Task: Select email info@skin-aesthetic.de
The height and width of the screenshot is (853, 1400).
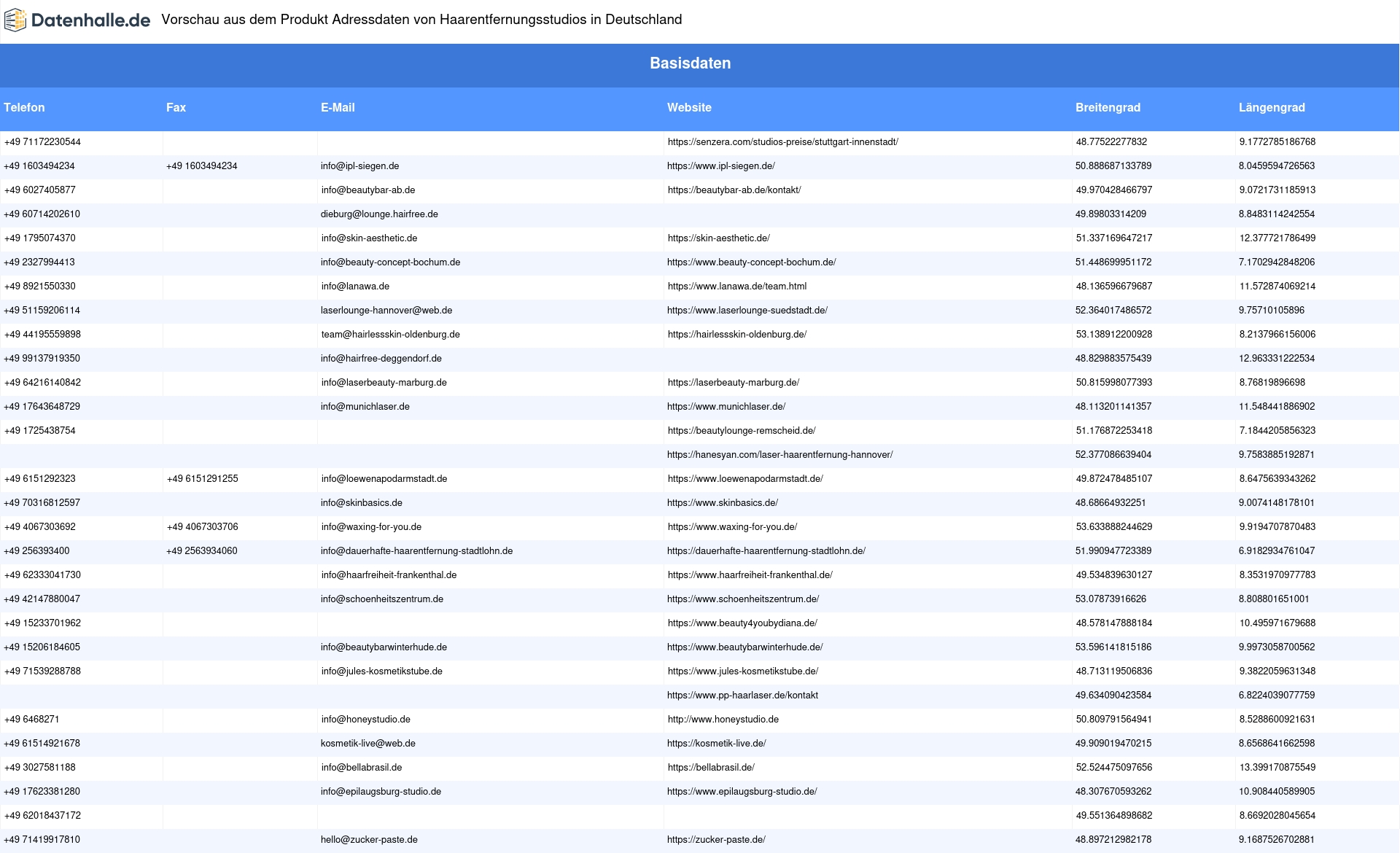Action: click(369, 238)
